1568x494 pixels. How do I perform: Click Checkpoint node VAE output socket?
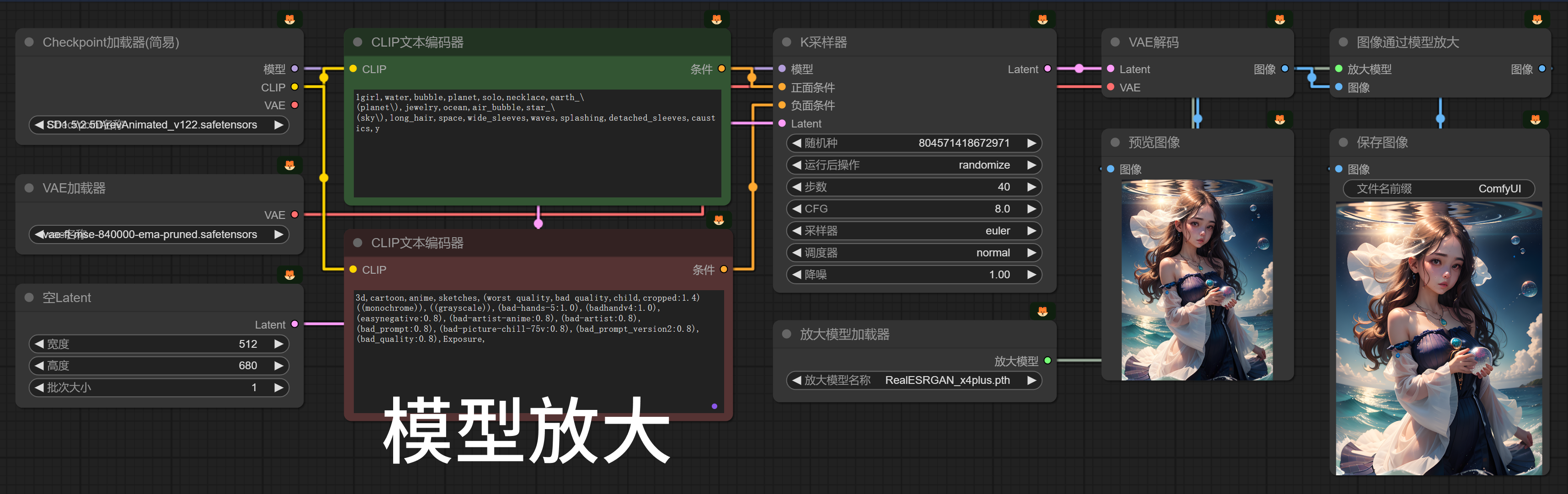pos(294,105)
